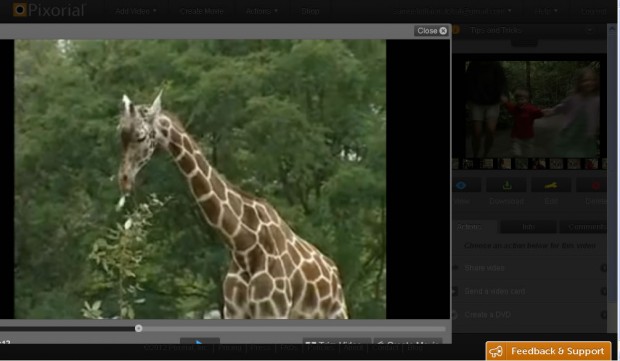The height and width of the screenshot is (361, 620).
Task: Click the green Download icon
Action: (x=507, y=185)
